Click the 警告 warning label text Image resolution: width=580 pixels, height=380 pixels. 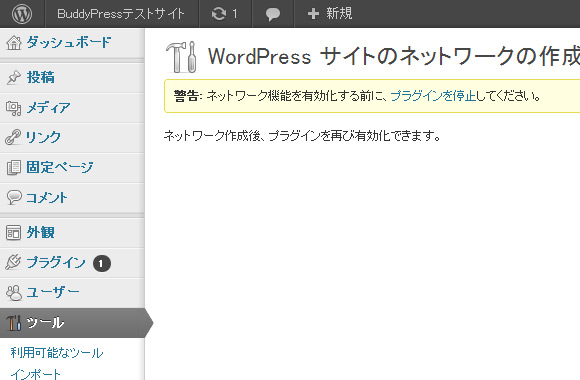pyautogui.click(x=188, y=96)
